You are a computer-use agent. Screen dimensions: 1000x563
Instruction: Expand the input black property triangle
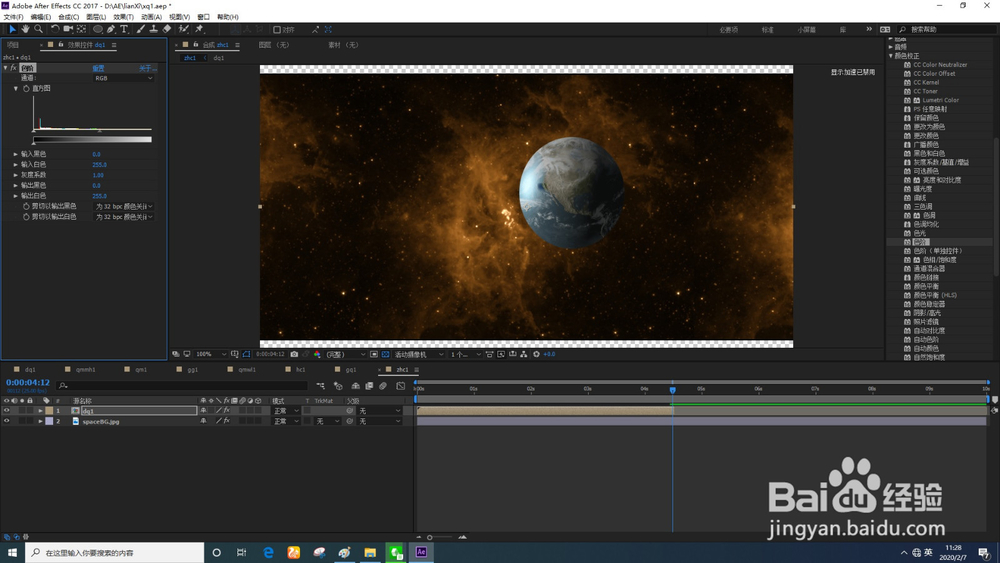pos(16,154)
